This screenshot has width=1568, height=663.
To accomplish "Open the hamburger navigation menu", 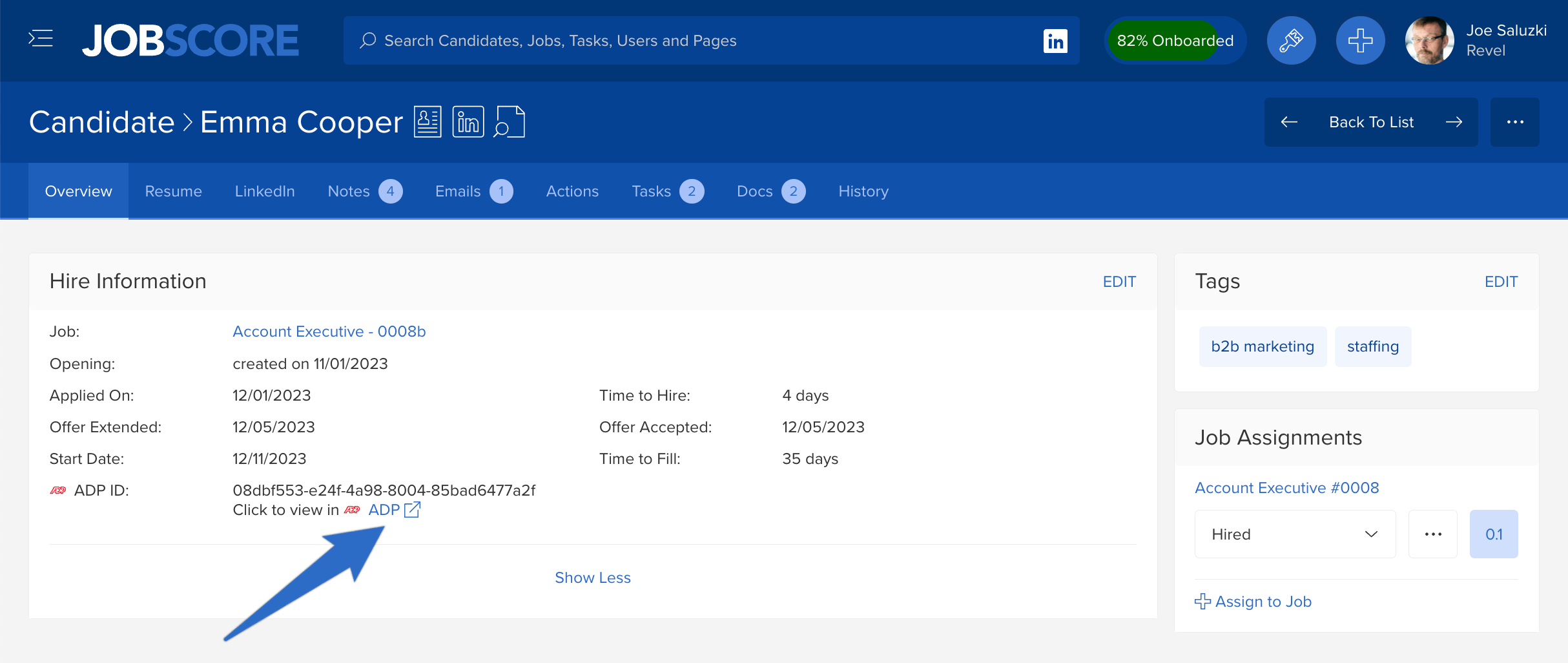I will [41, 39].
